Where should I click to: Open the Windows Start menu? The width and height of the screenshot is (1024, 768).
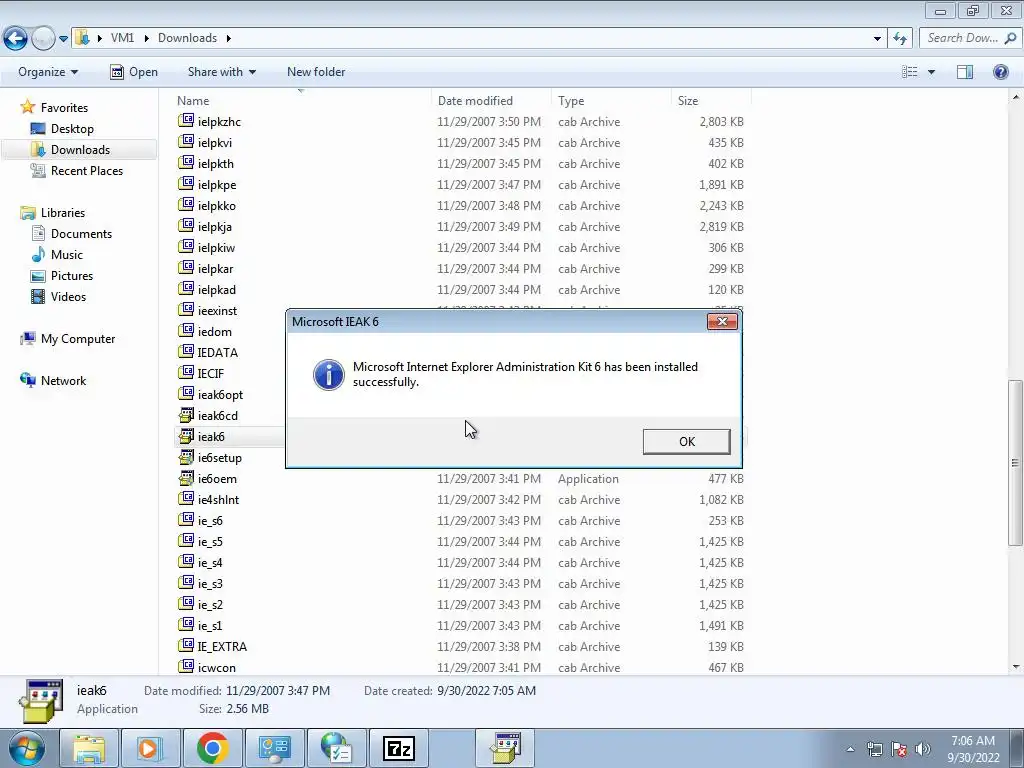pyautogui.click(x=26, y=748)
